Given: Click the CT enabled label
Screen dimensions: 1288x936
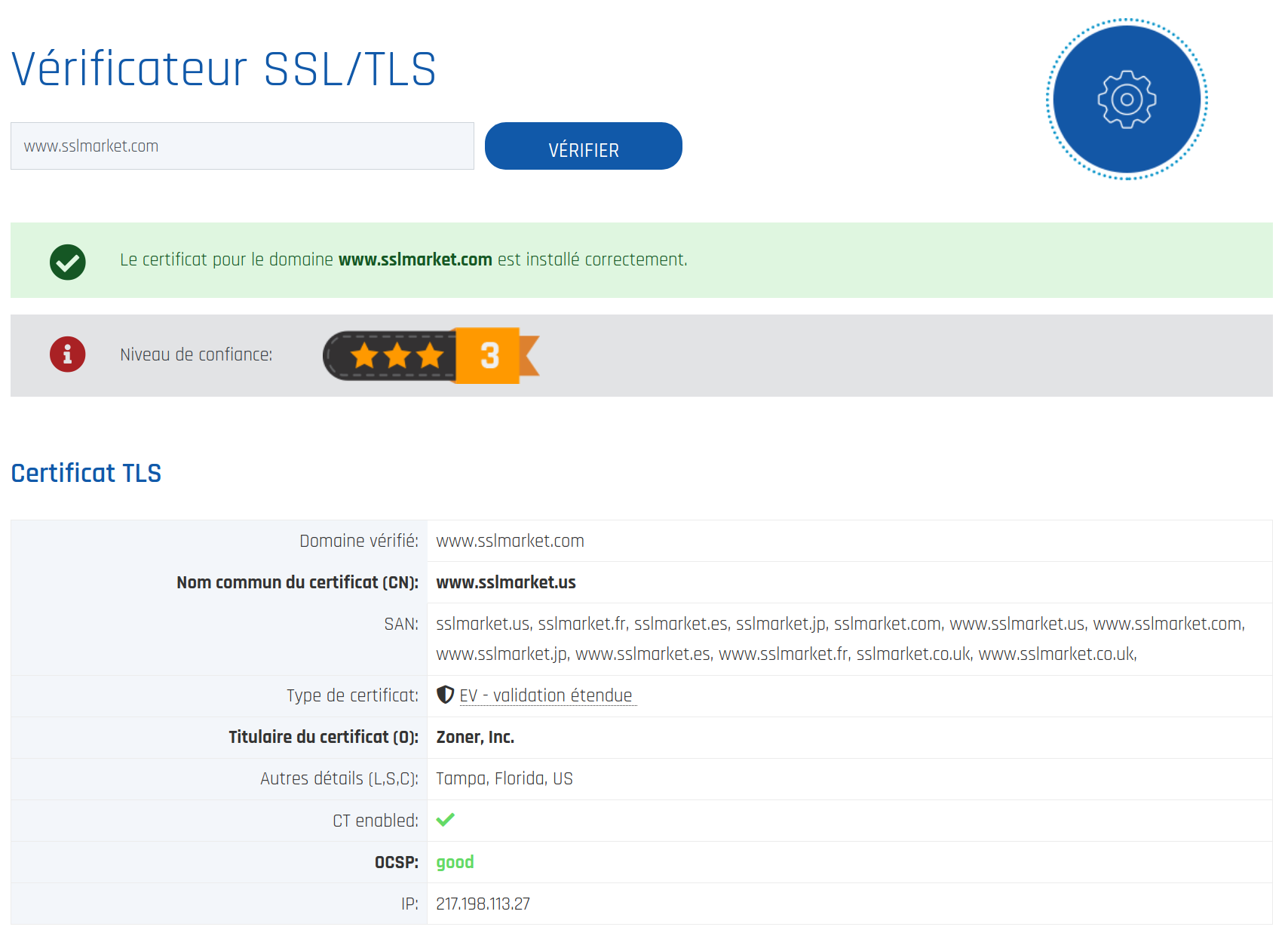Looking at the screenshot, I should pos(376,821).
